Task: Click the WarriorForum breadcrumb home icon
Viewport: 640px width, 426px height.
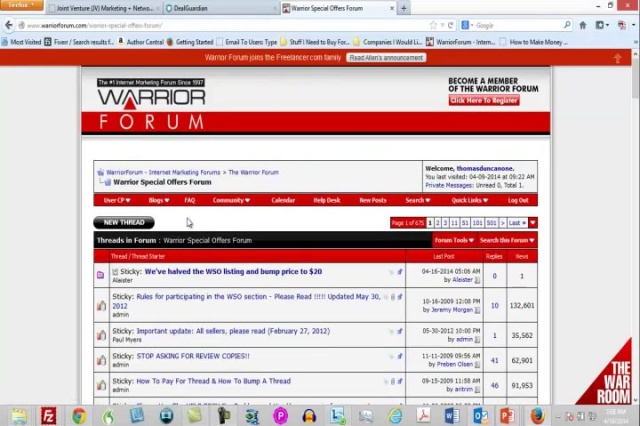Action: pos(100,172)
